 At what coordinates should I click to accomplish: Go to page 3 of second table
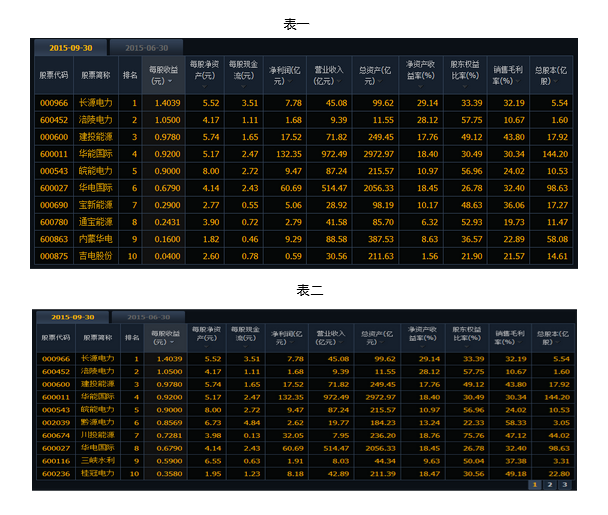(x=563, y=484)
